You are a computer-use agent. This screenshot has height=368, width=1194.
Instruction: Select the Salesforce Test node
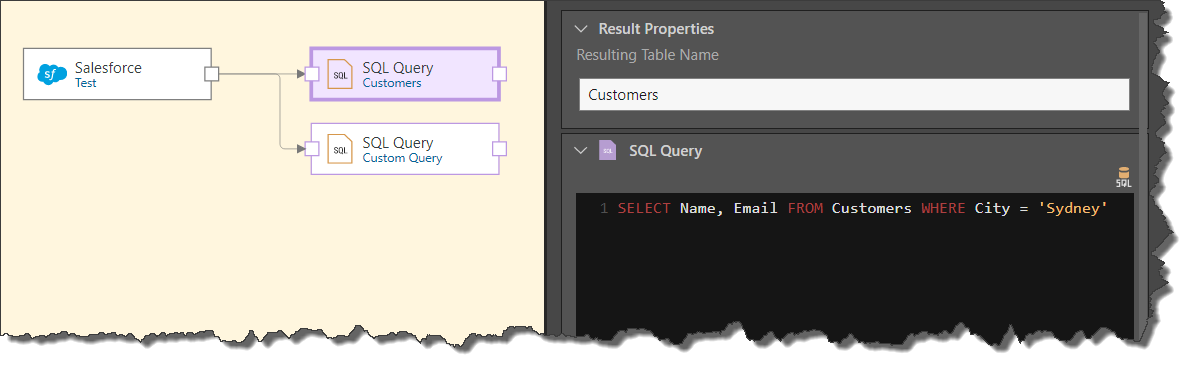117,74
